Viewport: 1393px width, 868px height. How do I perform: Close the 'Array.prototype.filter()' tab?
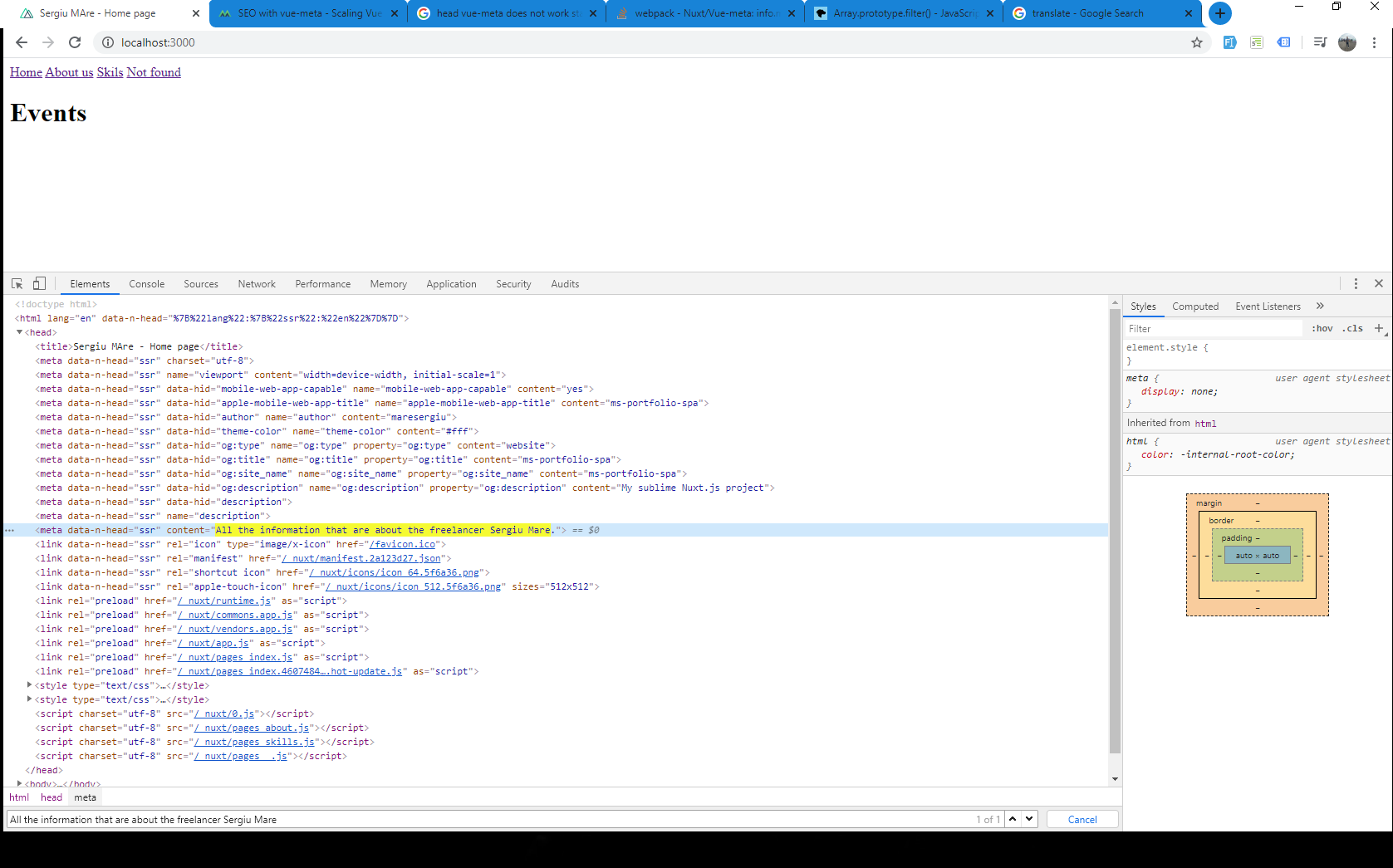(x=989, y=13)
